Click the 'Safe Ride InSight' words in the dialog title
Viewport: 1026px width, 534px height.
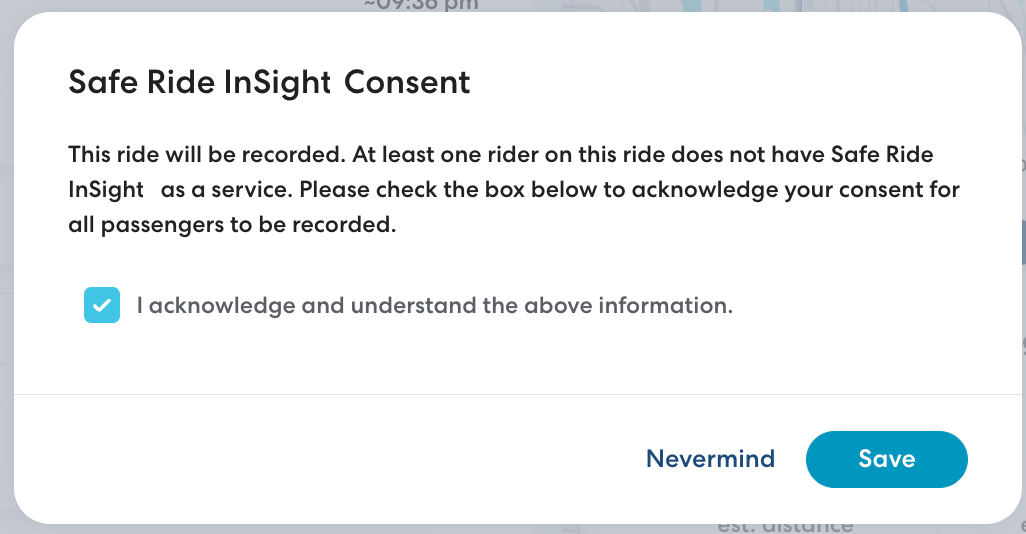click(x=199, y=82)
